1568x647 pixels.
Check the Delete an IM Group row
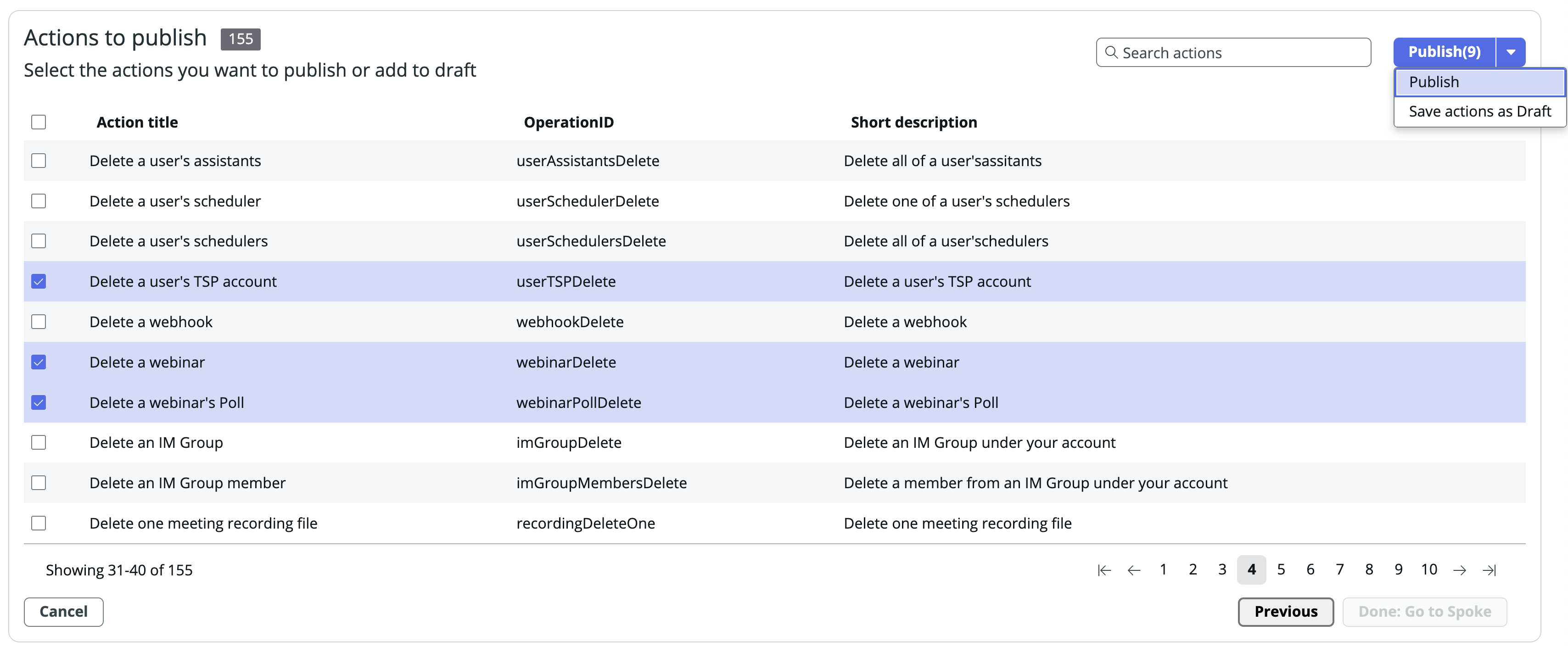coord(39,442)
